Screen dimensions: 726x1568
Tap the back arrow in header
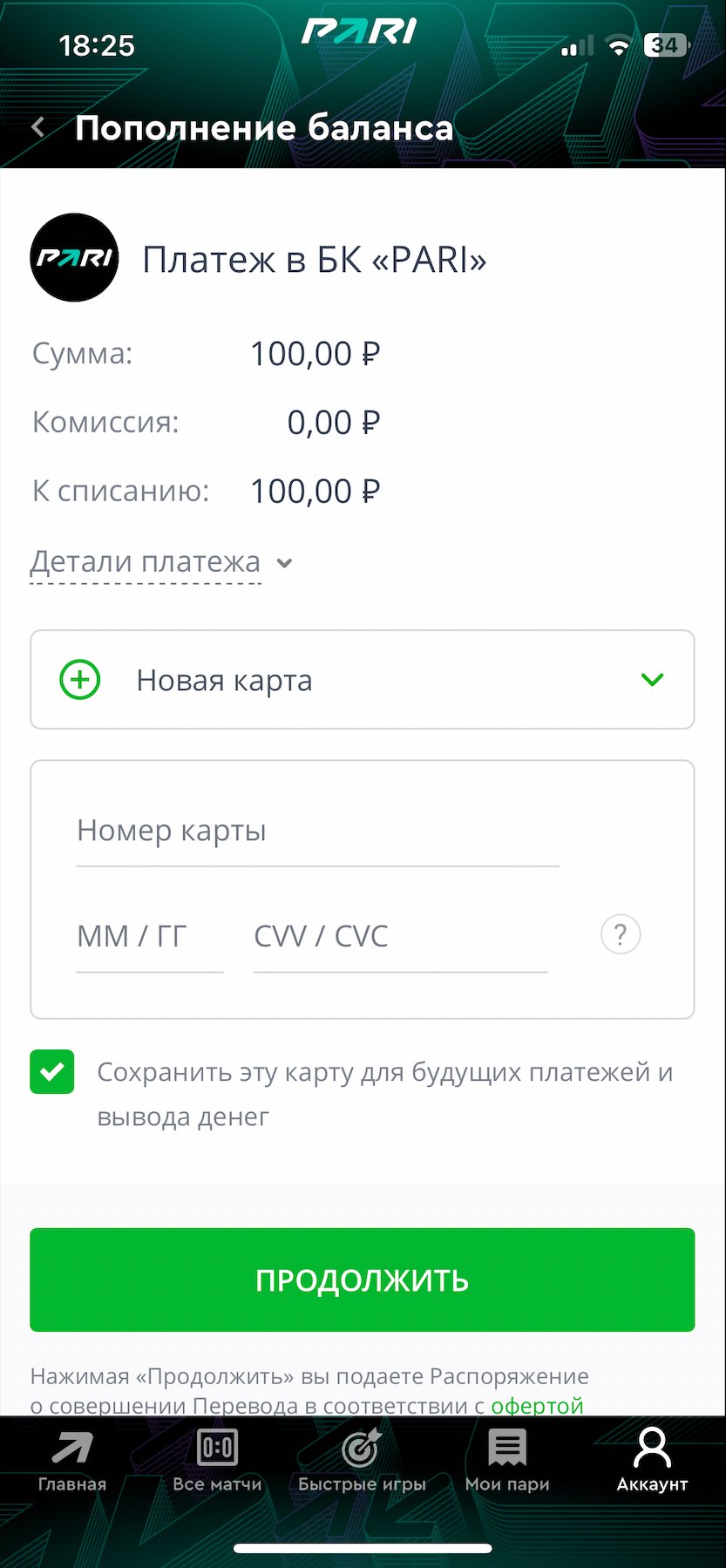click(38, 128)
